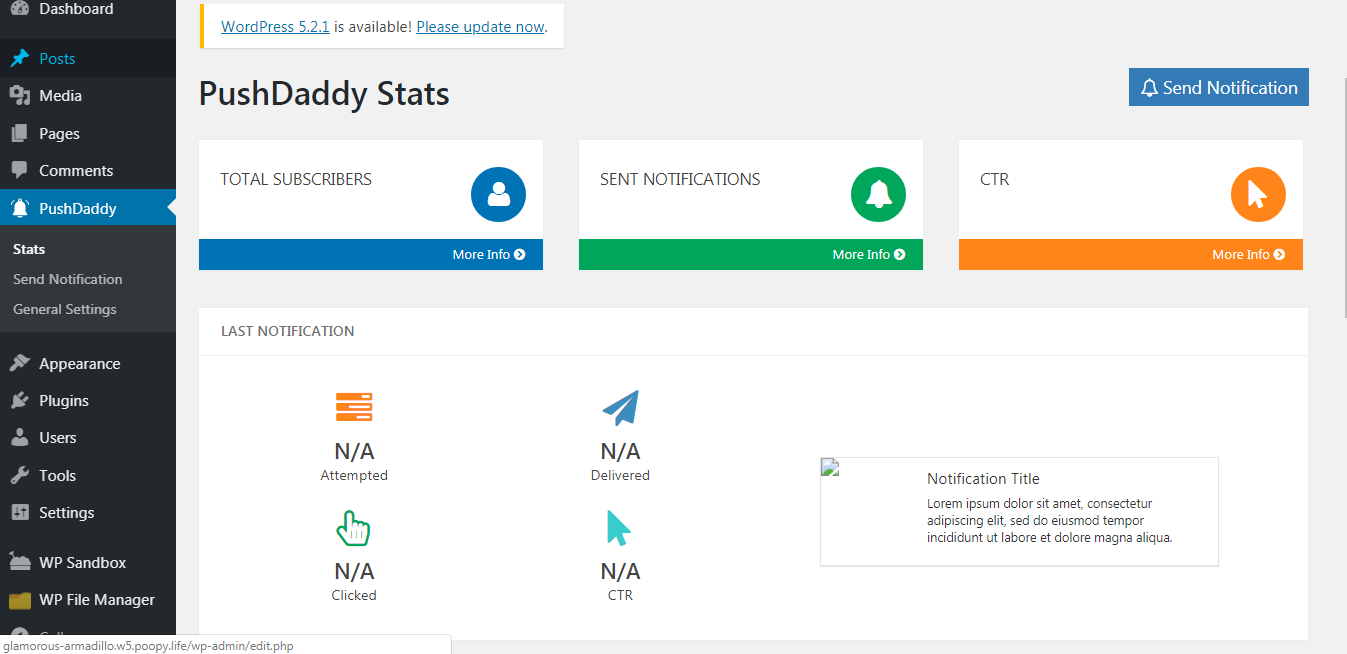Image resolution: width=1347 pixels, height=654 pixels.
Task: Click the LAST NOTIFICATION panel heading
Action: (x=287, y=331)
